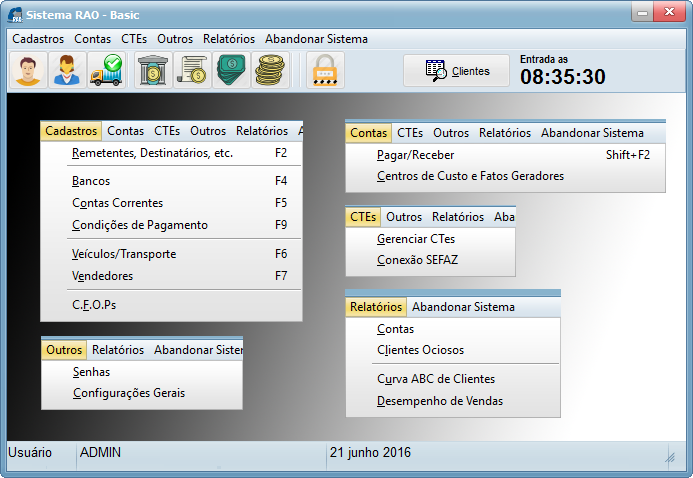693x478 pixels.
Task: Select Remetentes, Destinatários, etc. entry
Action: [x=171, y=153]
